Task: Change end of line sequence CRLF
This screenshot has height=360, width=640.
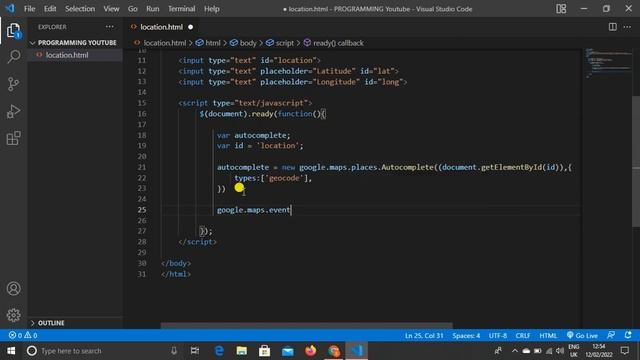Action: tap(522, 336)
